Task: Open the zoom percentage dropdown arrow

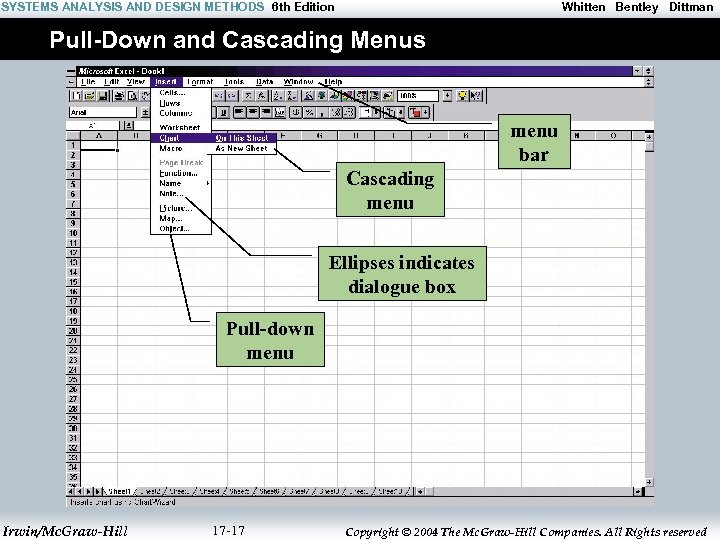Action: [447, 96]
